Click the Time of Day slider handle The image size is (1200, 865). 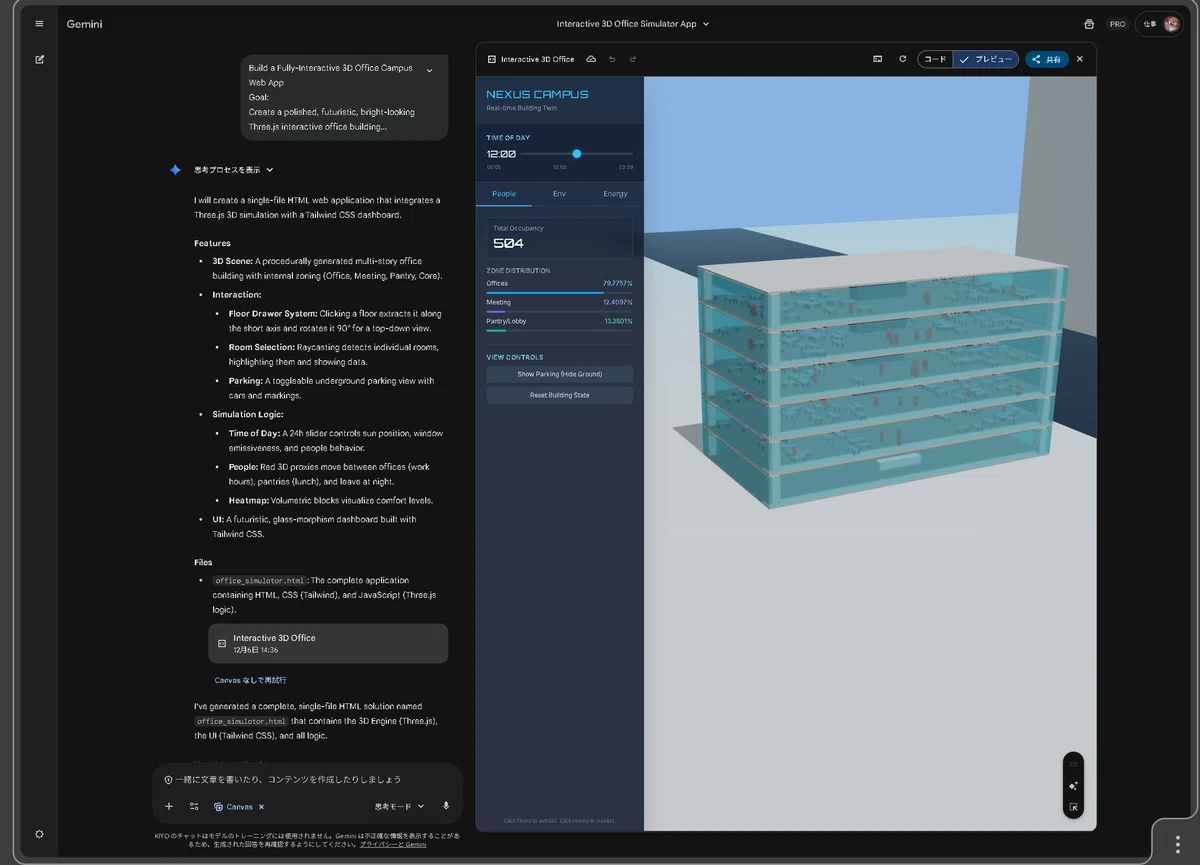coord(577,154)
